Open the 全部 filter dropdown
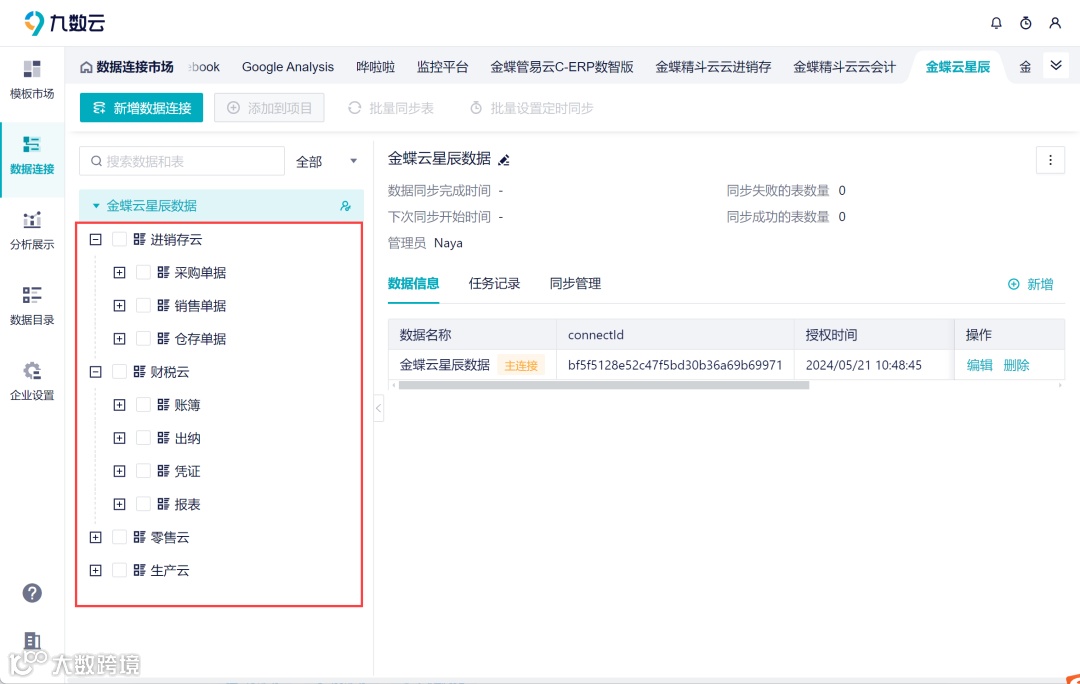This screenshot has height=684, width=1080. [x=322, y=160]
